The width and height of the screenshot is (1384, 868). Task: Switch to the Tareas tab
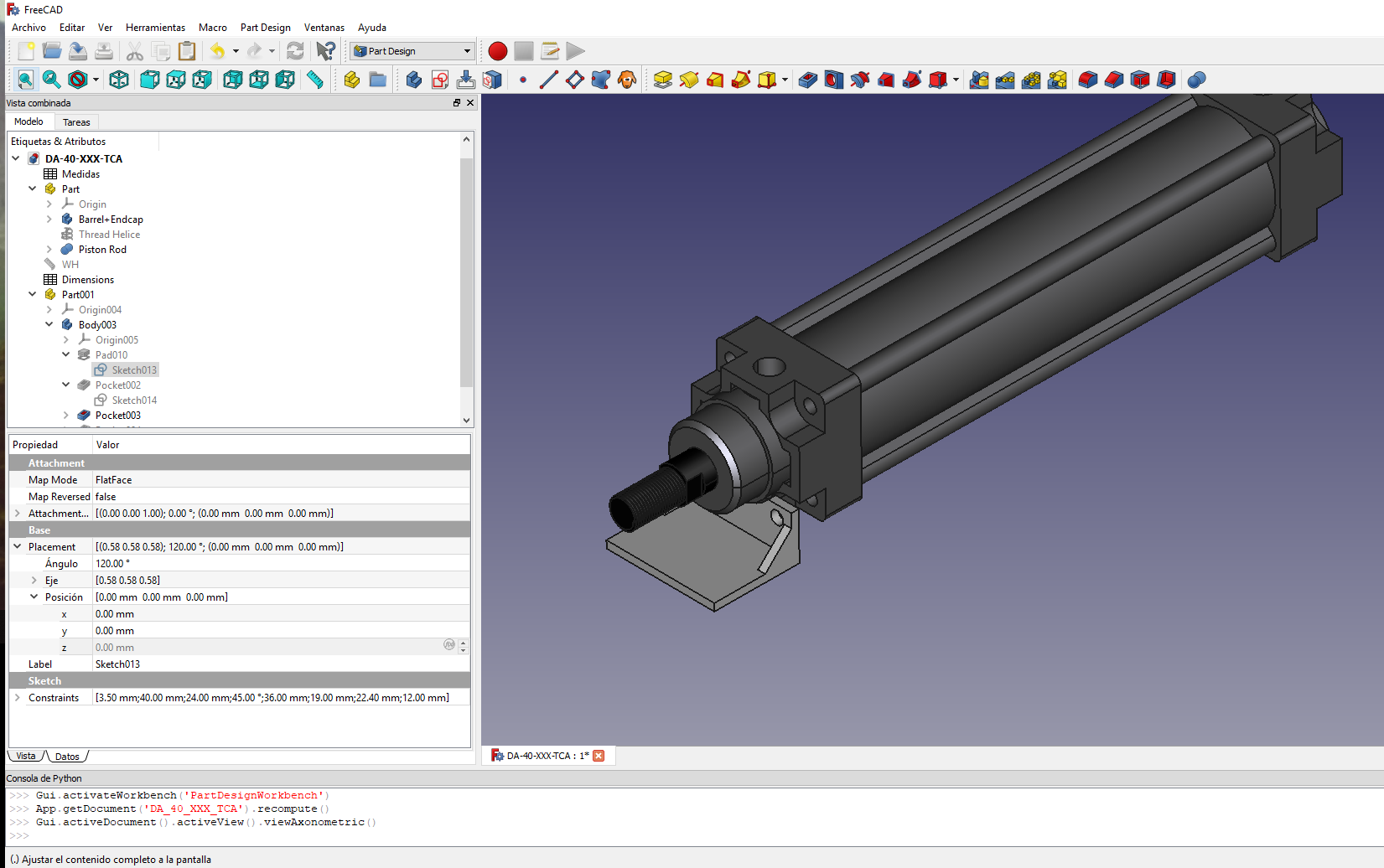pyautogui.click(x=76, y=122)
